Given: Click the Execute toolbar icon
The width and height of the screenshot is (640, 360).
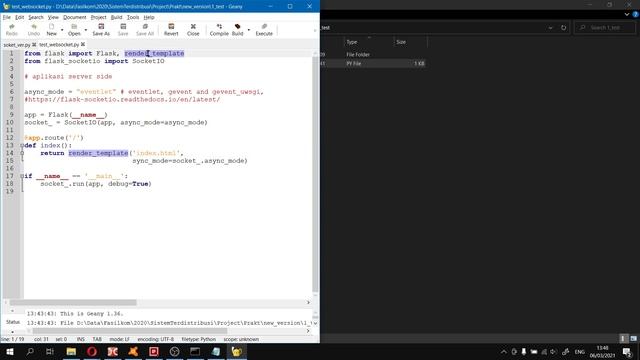Looking at the screenshot, I should click(x=264, y=30).
